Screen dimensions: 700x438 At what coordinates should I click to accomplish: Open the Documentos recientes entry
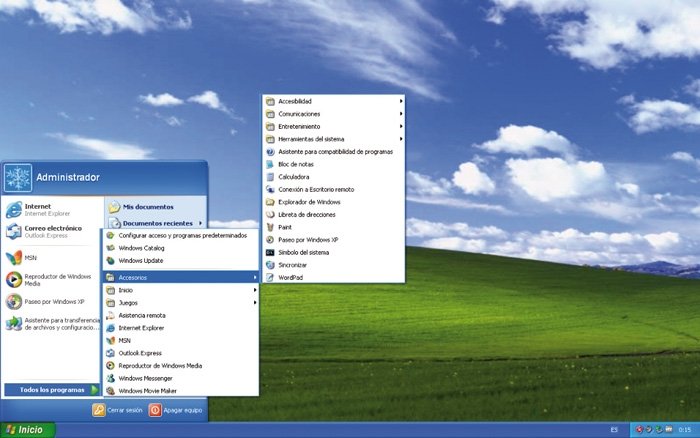pyautogui.click(x=156, y=223)
